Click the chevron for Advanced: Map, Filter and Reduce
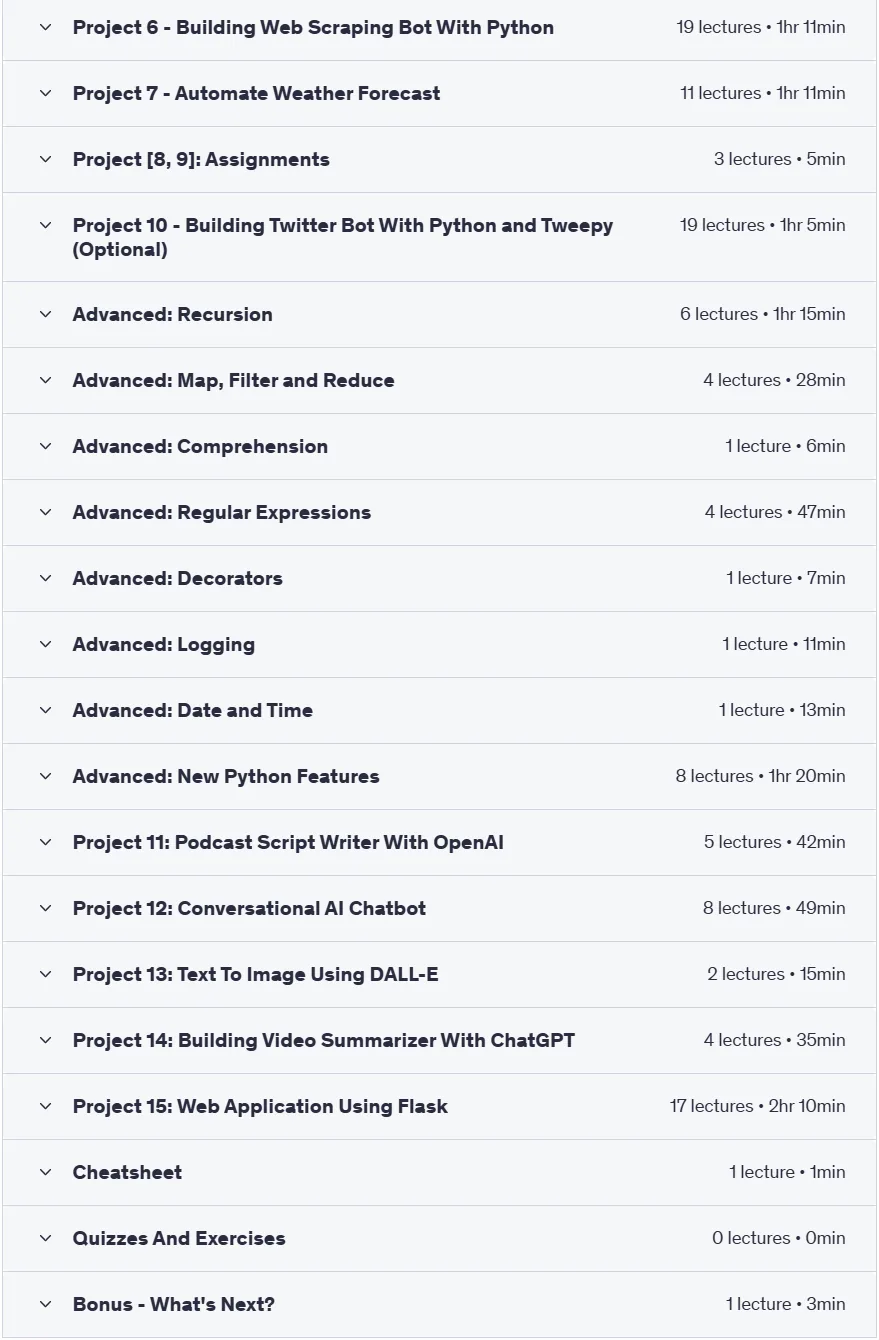 45,381
